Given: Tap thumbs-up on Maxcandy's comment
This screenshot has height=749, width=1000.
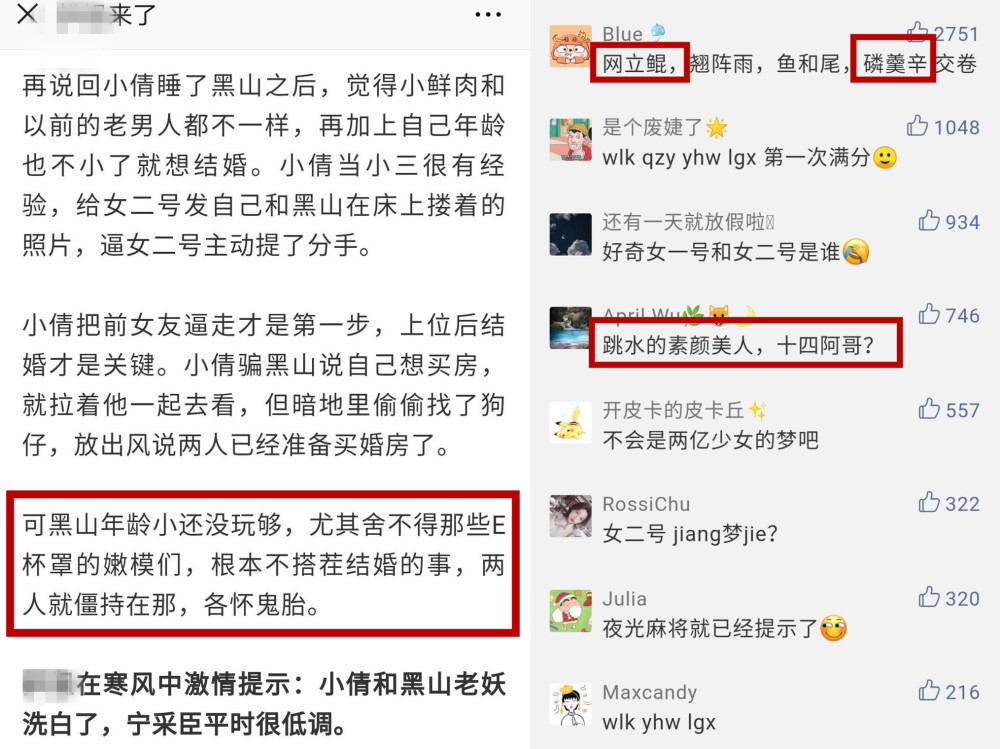Looking at the screenshot, I should click(x=929, y=690).
